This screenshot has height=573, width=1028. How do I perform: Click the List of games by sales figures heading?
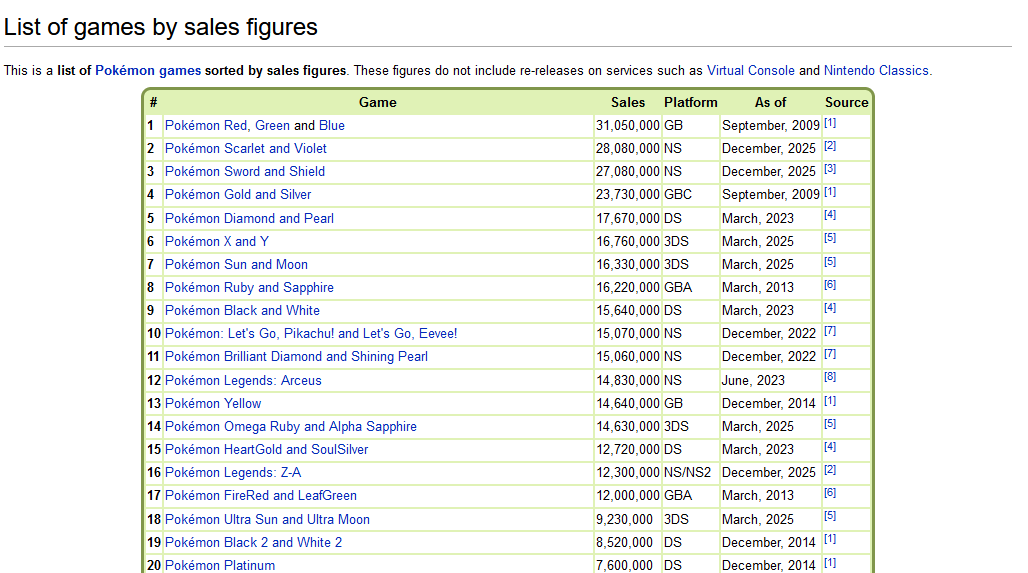[x=161, y=27]
